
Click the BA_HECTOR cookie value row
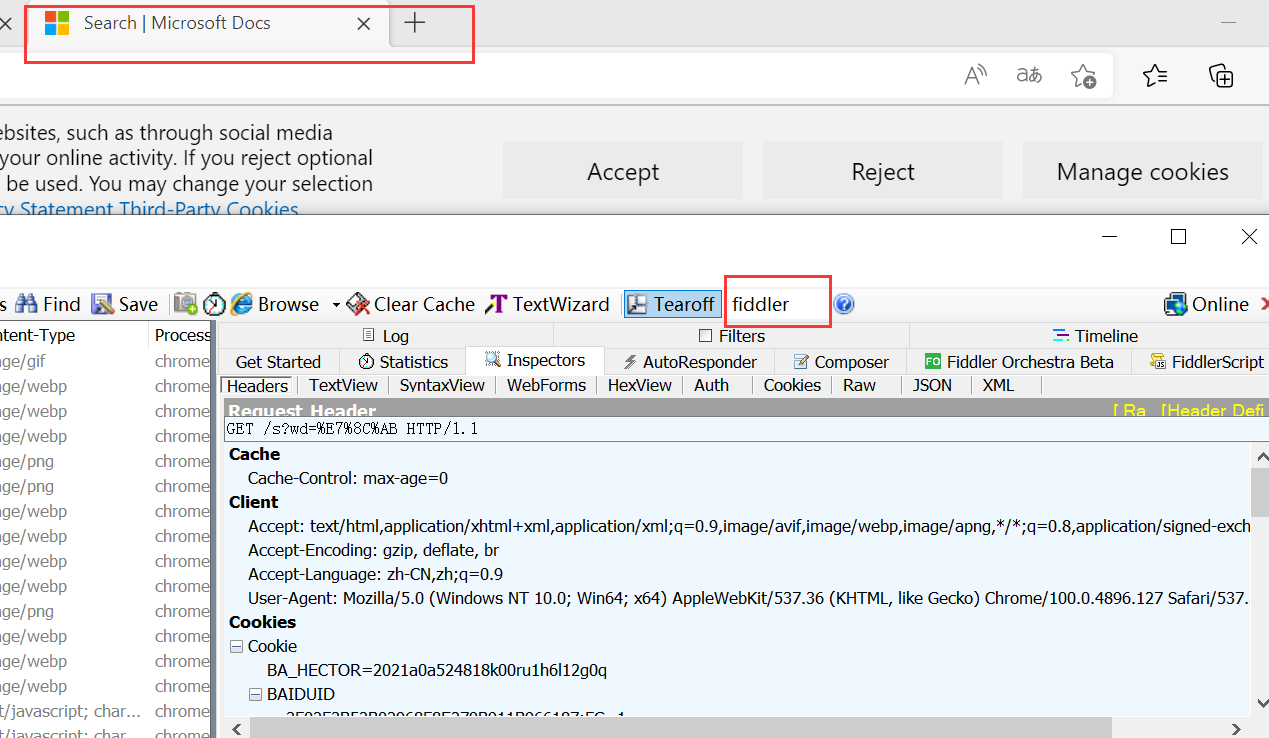437,670
